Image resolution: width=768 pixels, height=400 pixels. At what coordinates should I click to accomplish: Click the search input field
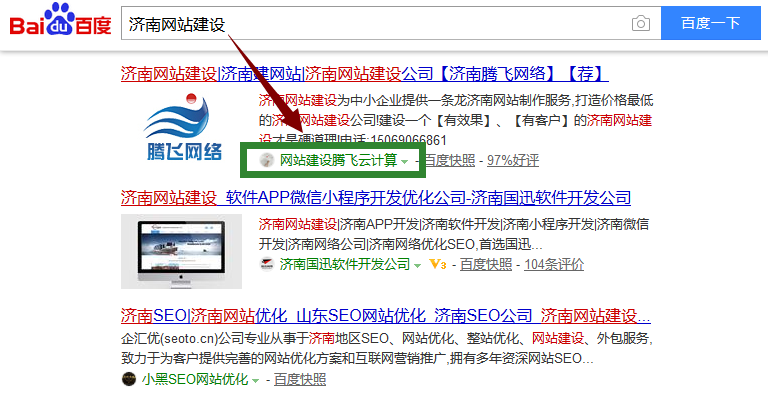pyautogui.click(x=370, y=23)
